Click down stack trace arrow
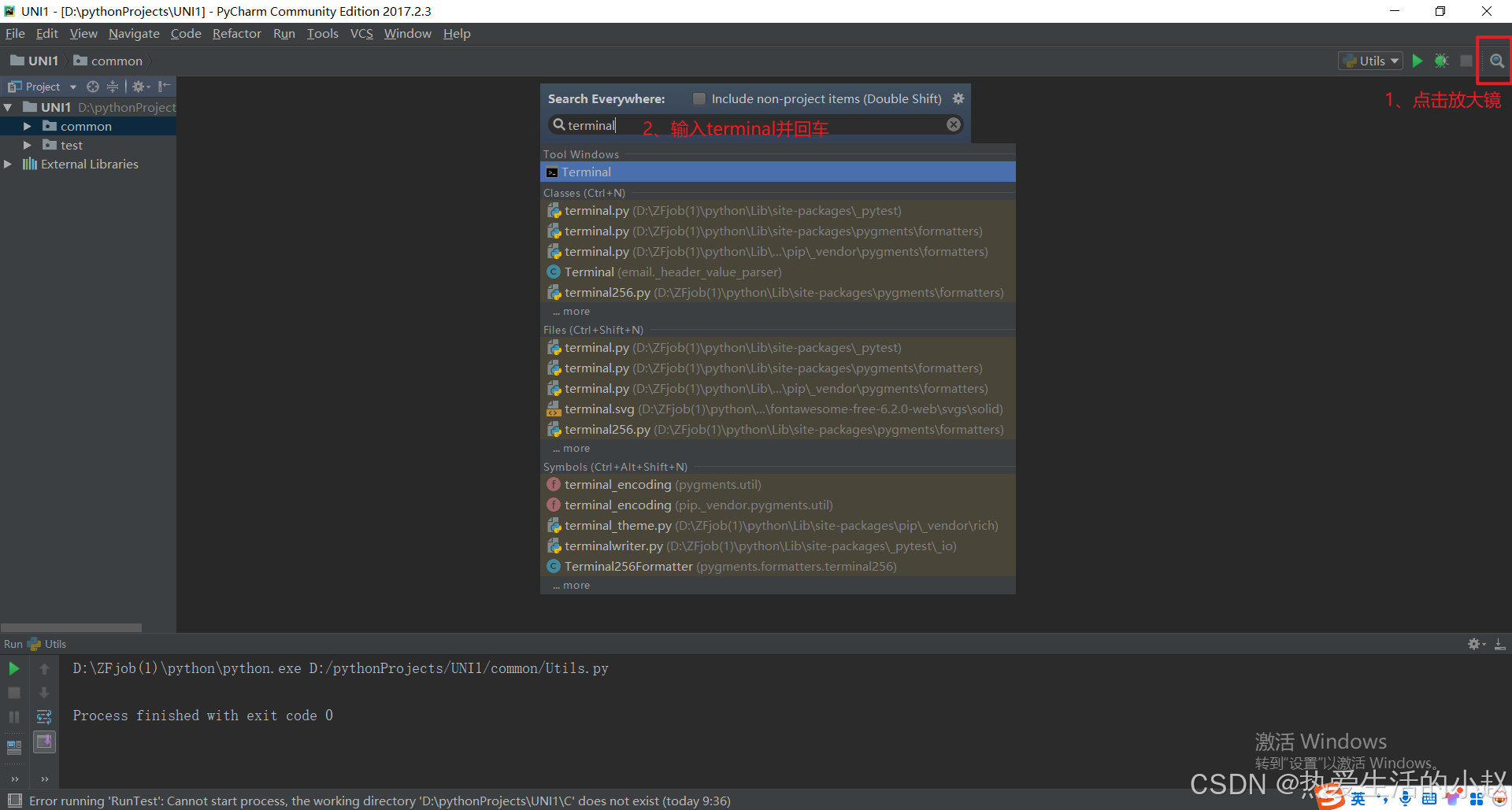The image size is (1512, 810). coord(44,693)
